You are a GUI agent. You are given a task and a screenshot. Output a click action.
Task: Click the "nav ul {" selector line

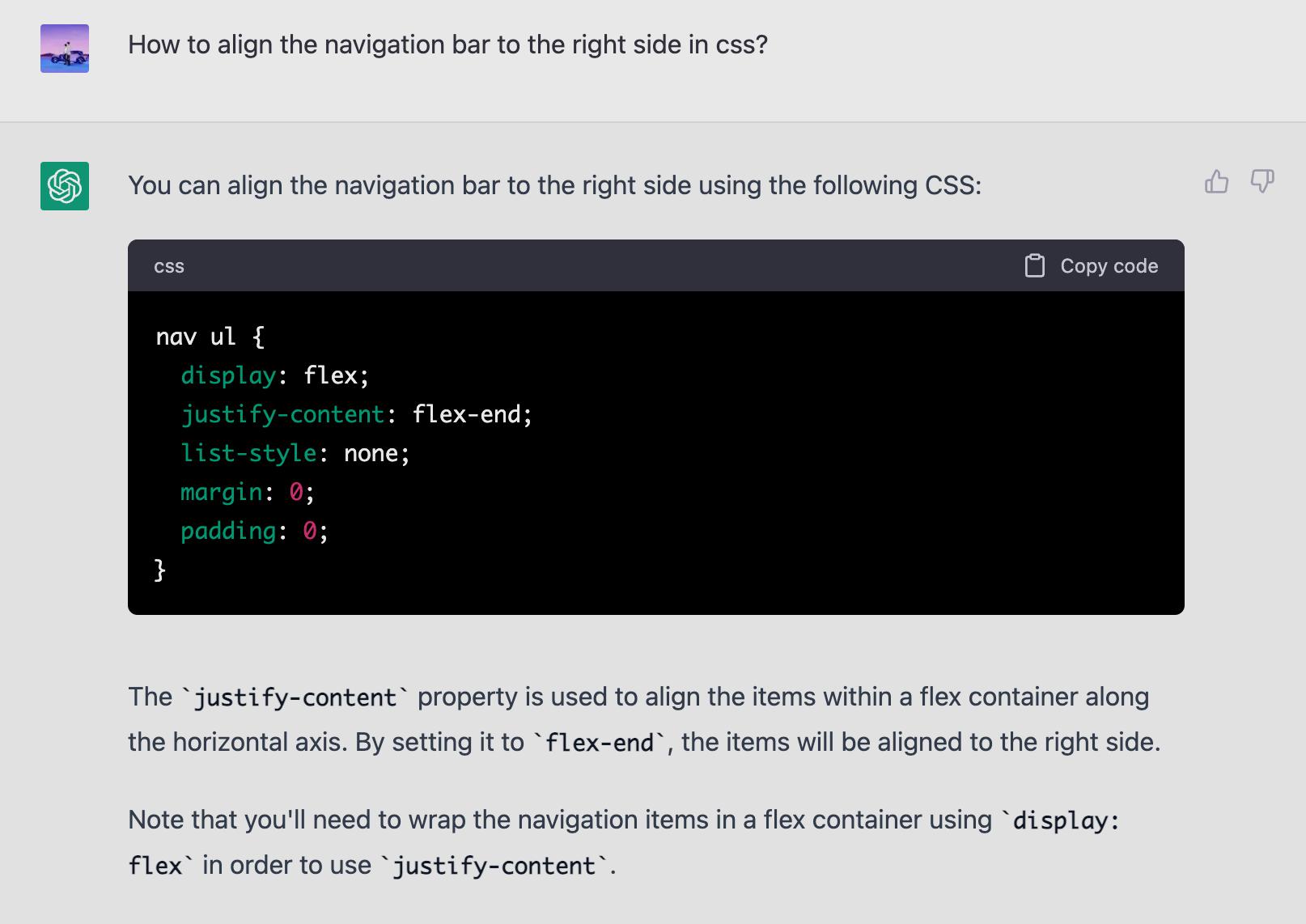(210, 337)
